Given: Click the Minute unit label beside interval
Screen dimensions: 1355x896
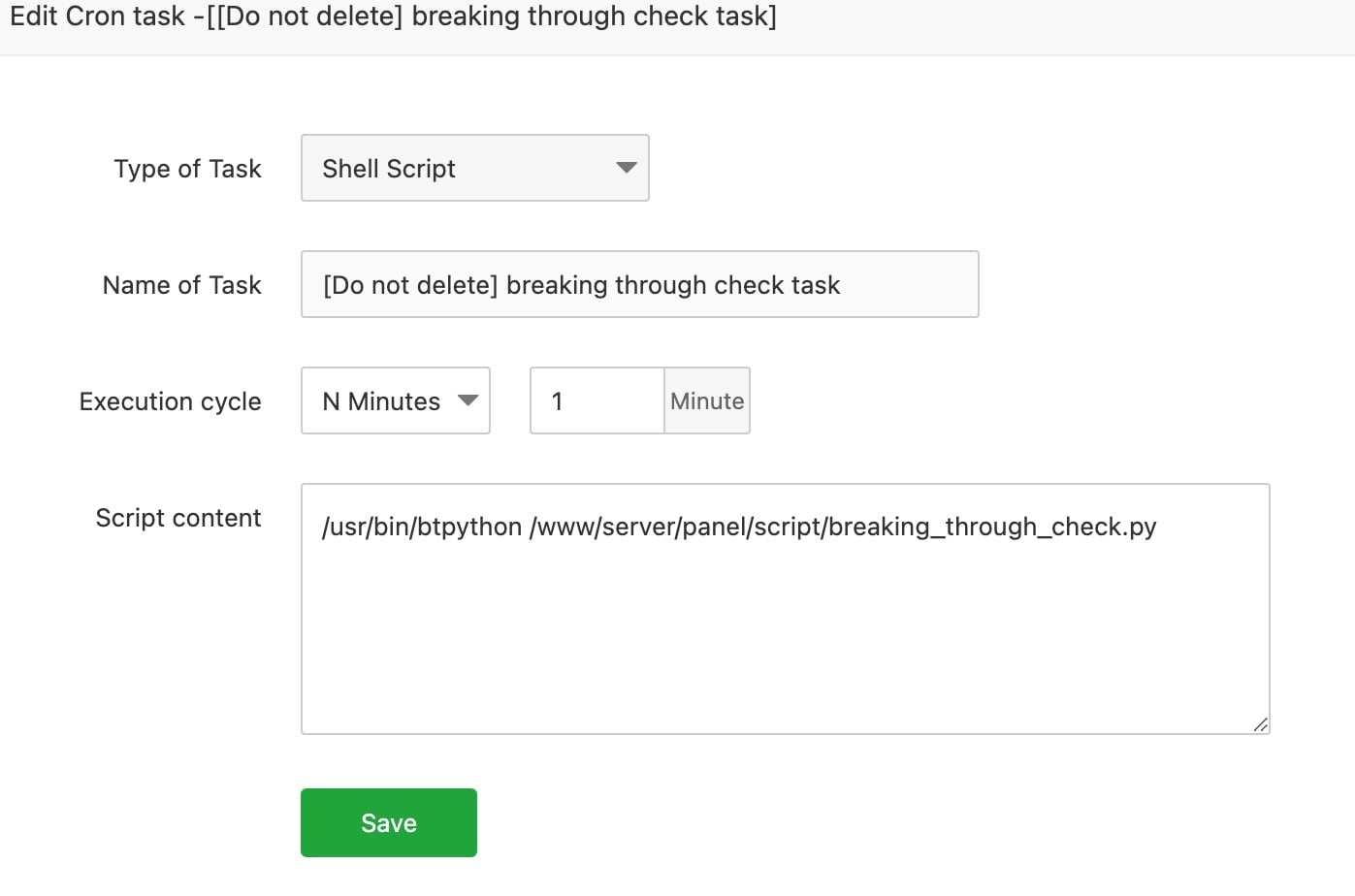Looking at the screenshot, I should [707, 400].
